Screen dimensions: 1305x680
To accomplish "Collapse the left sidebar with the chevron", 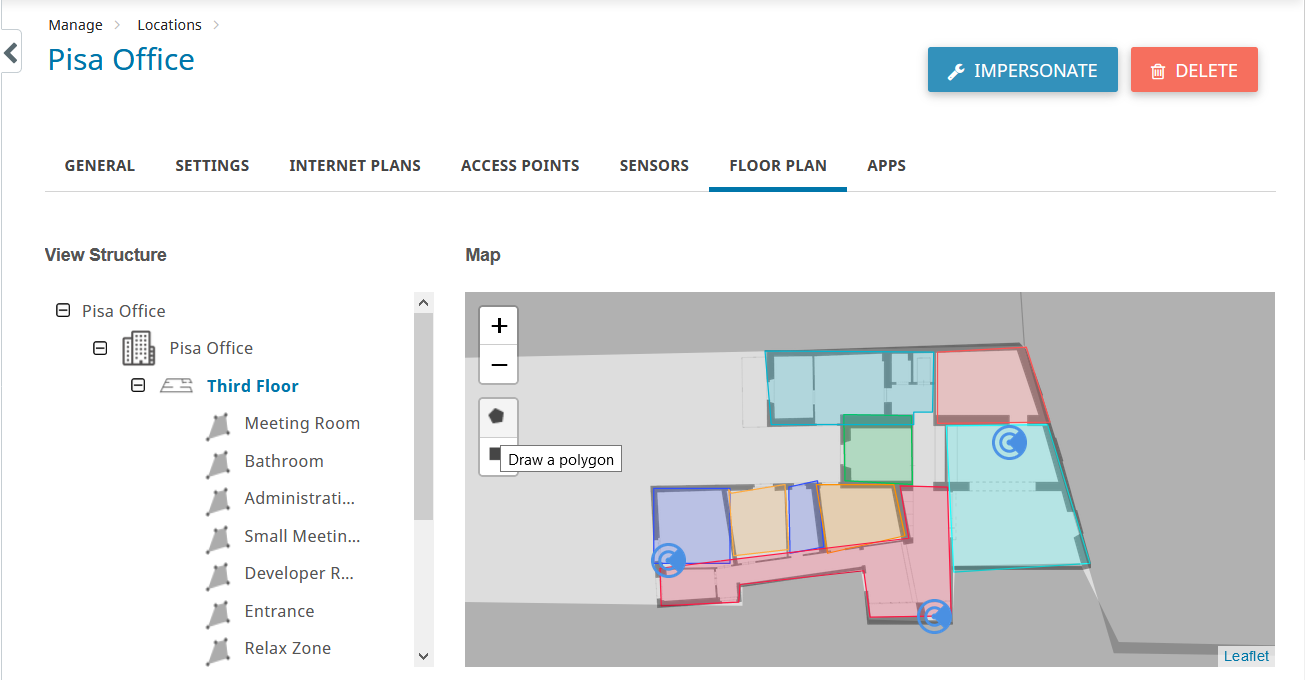I will click(x=11, y=52).
